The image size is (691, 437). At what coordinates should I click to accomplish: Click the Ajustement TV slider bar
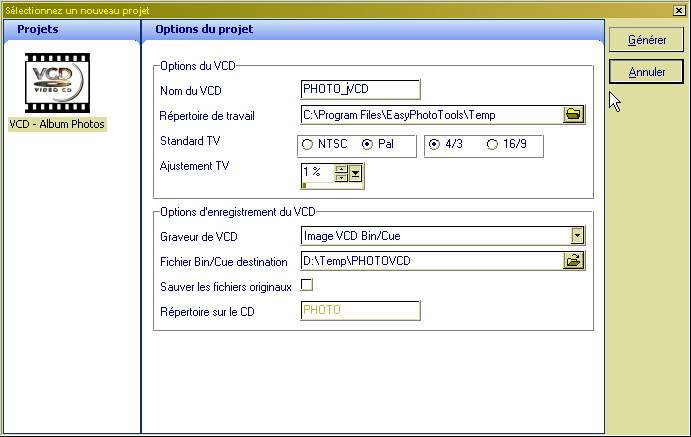(x=332, y=186)
